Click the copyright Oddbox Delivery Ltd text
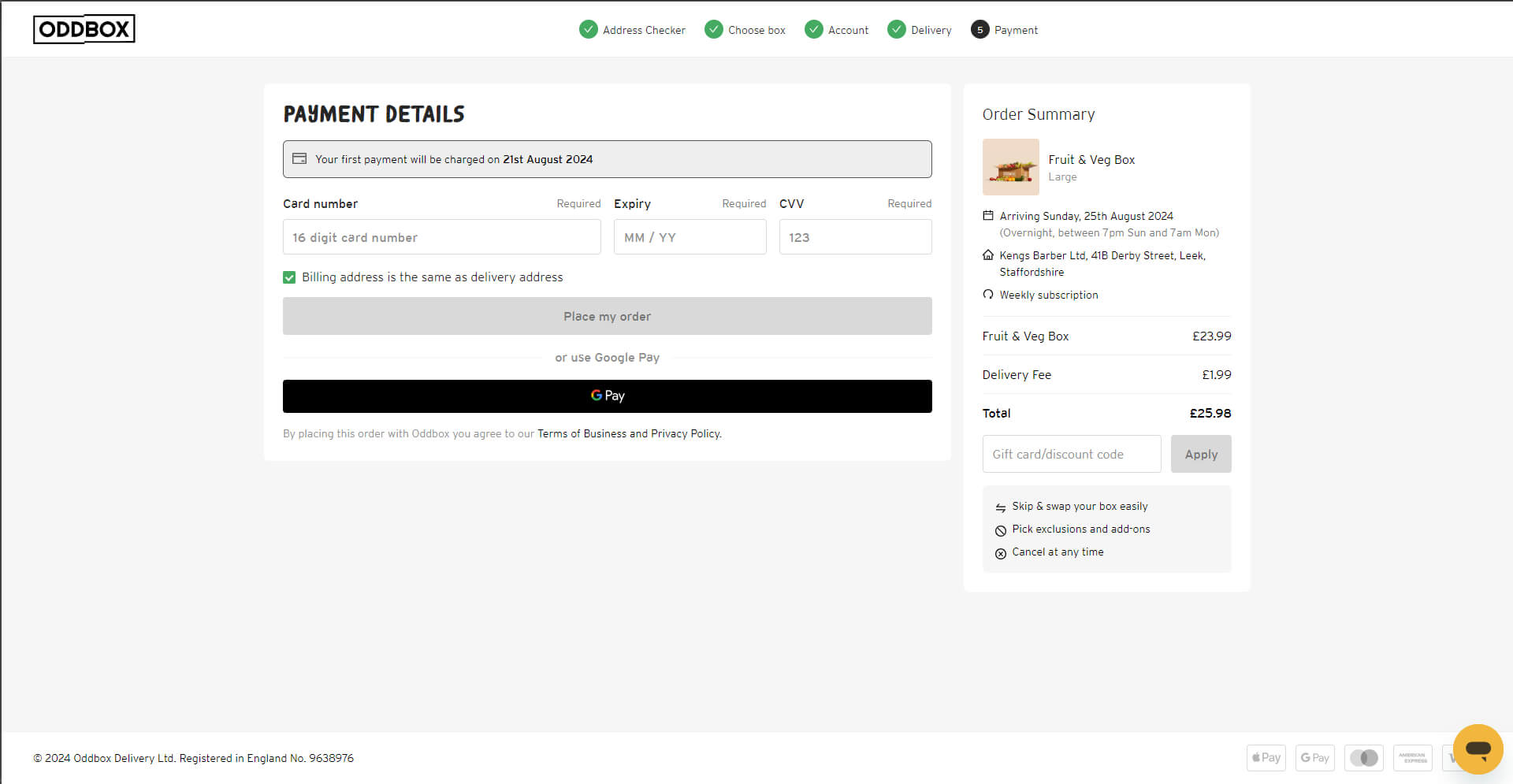 click(x=193, y=758)
